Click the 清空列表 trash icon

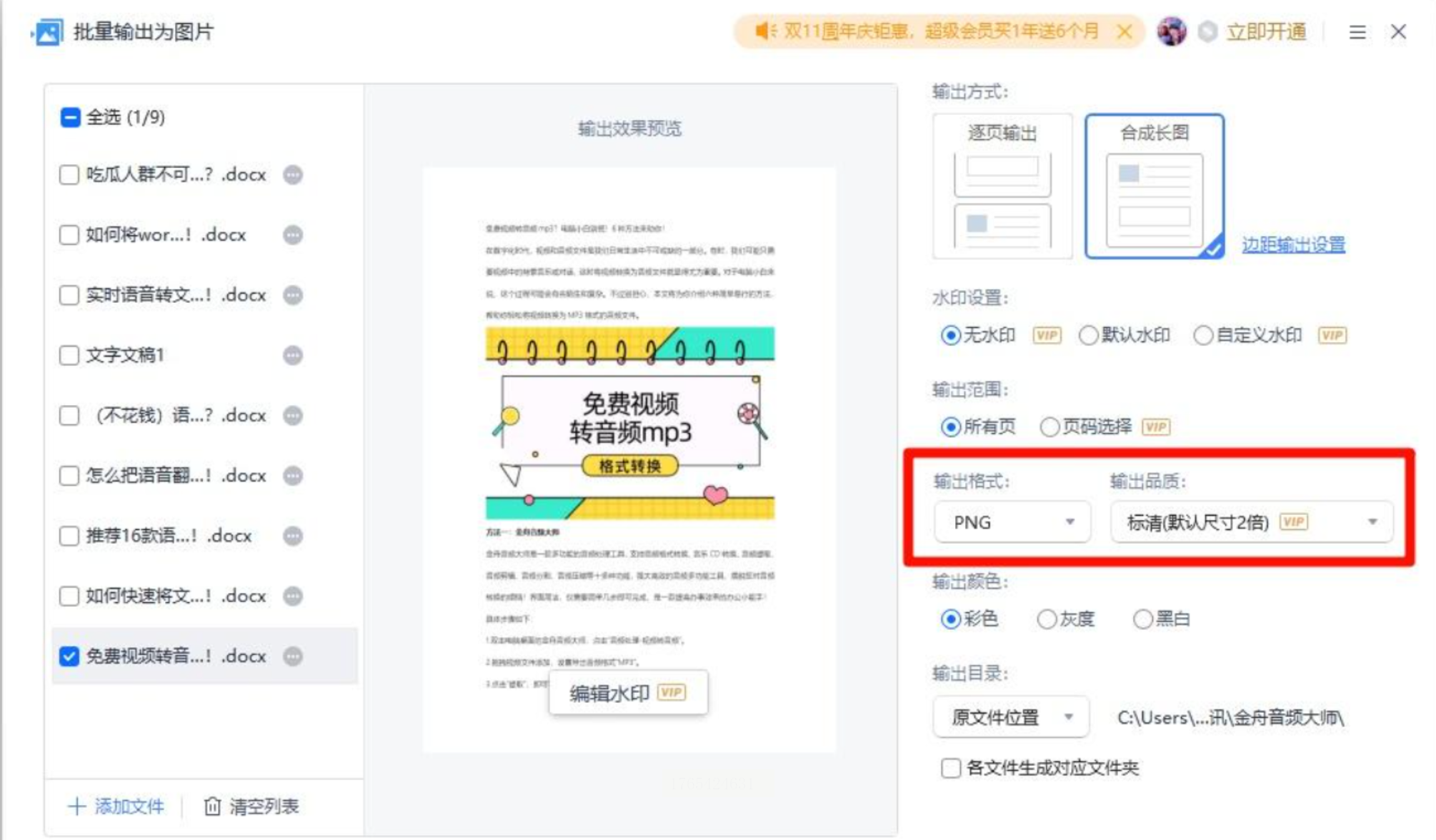tap(212, 806)
